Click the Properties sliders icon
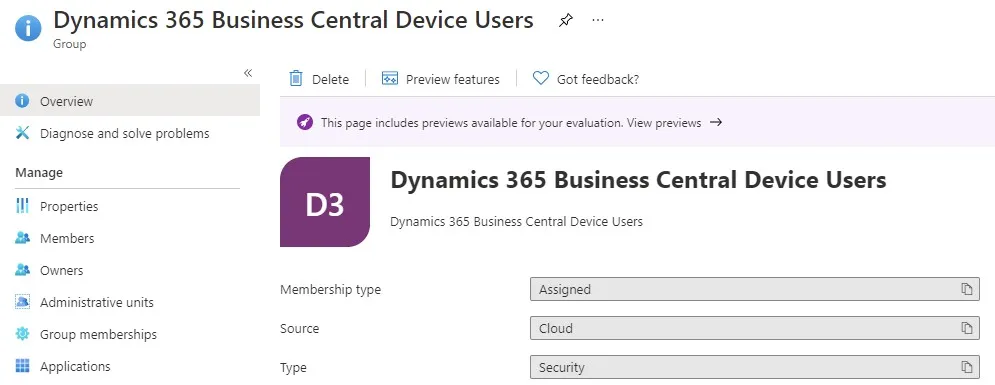 point(22,206)
